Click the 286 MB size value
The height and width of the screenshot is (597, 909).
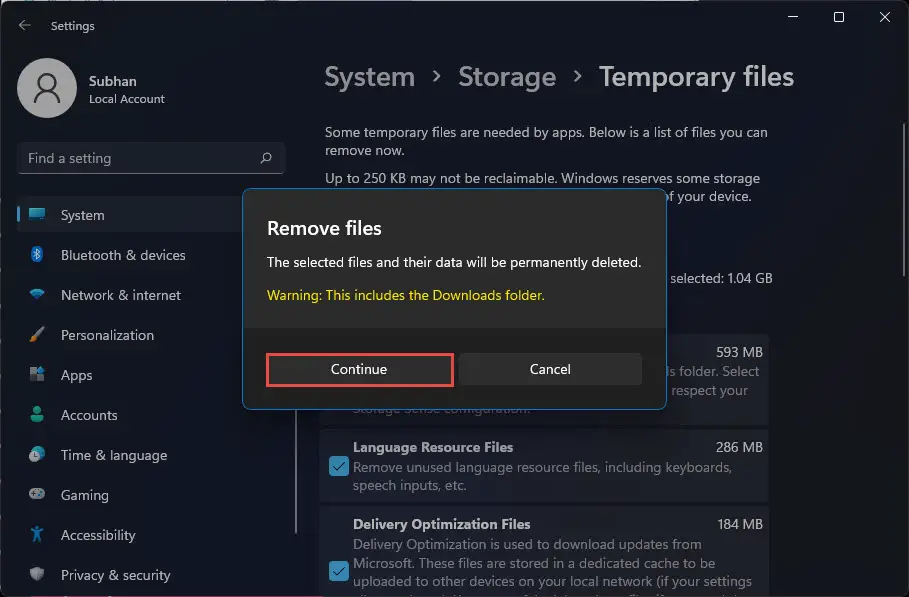click(739, 447)
